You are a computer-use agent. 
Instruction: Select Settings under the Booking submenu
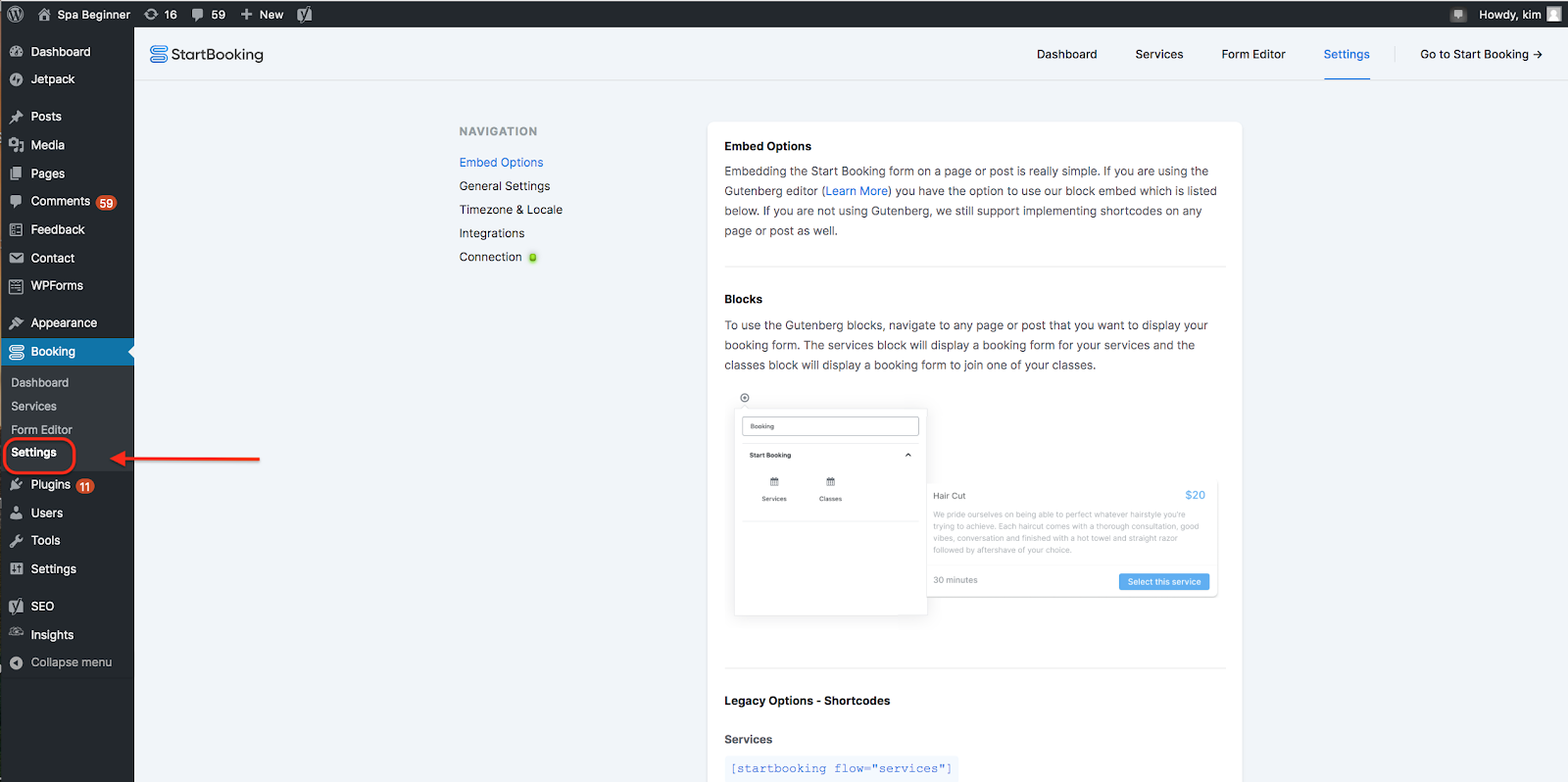coord(34,453)
